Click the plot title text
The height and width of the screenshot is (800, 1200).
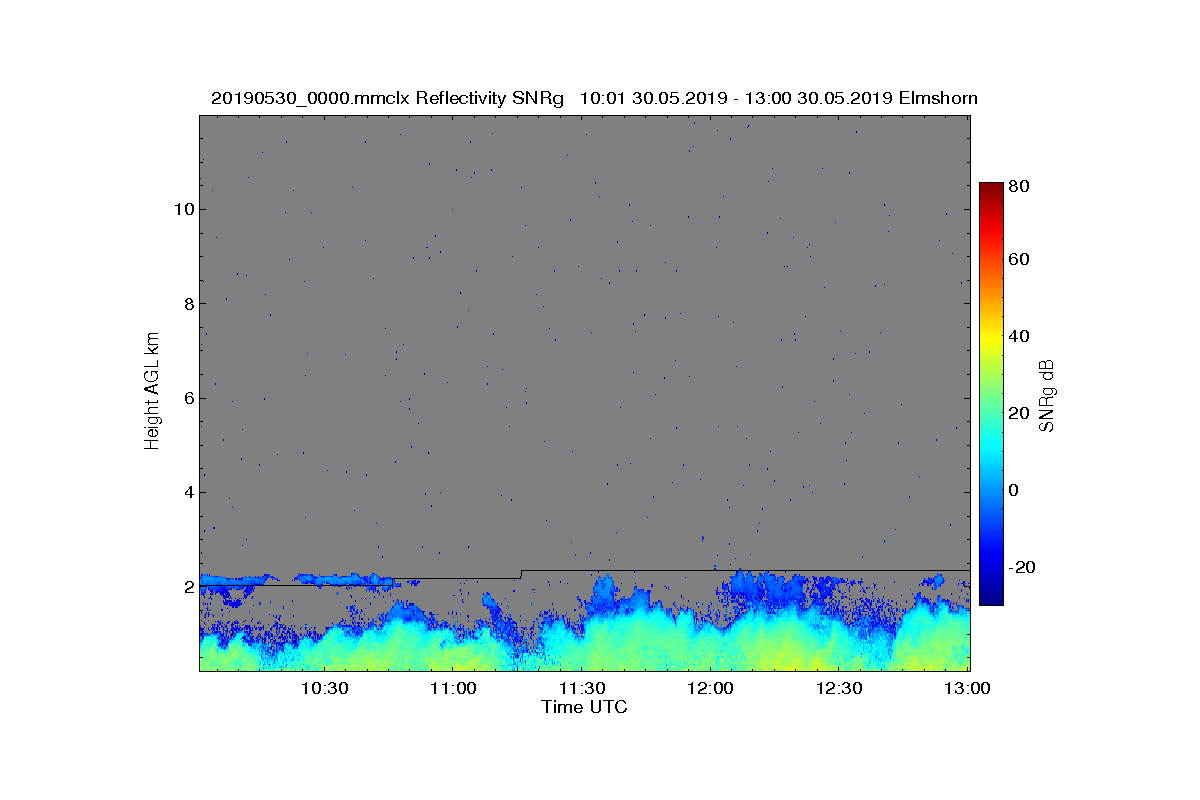(594, 98)
